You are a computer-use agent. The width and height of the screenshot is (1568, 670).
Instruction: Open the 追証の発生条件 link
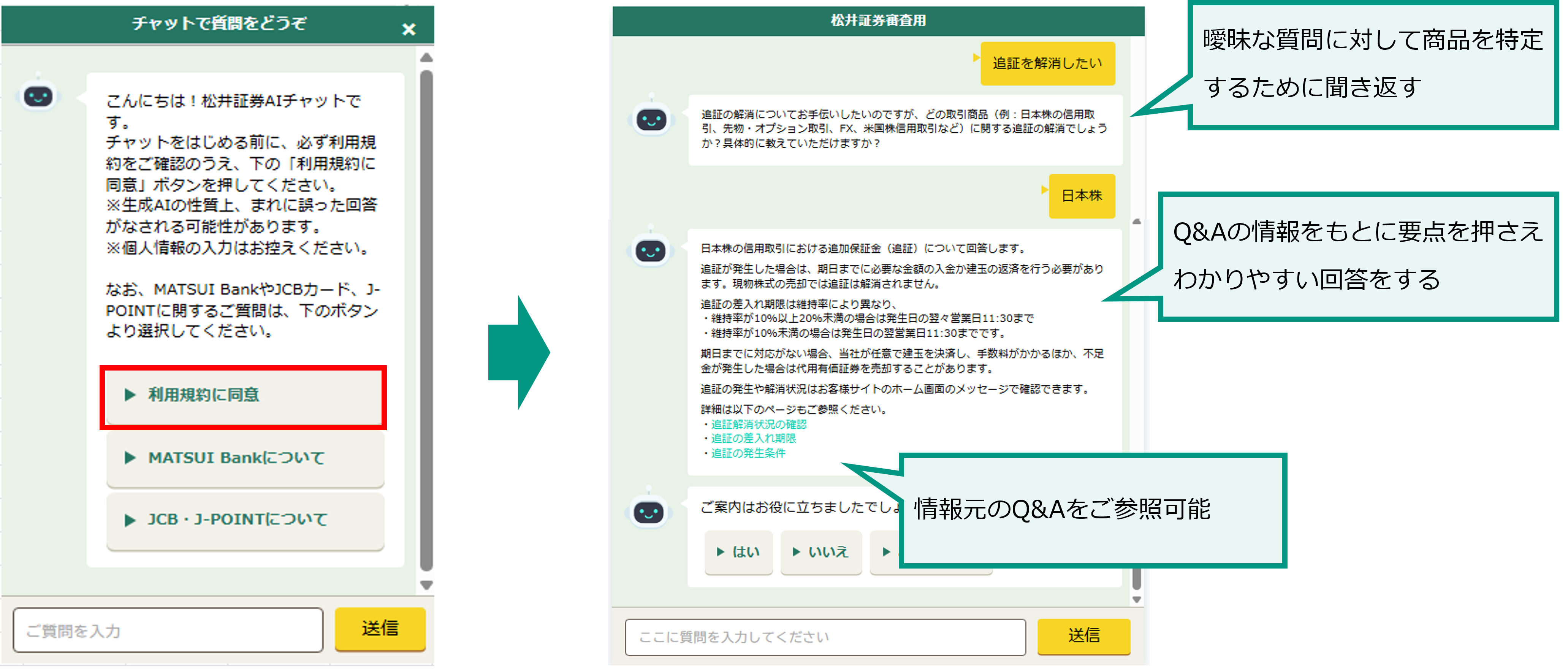click(748, 453)
